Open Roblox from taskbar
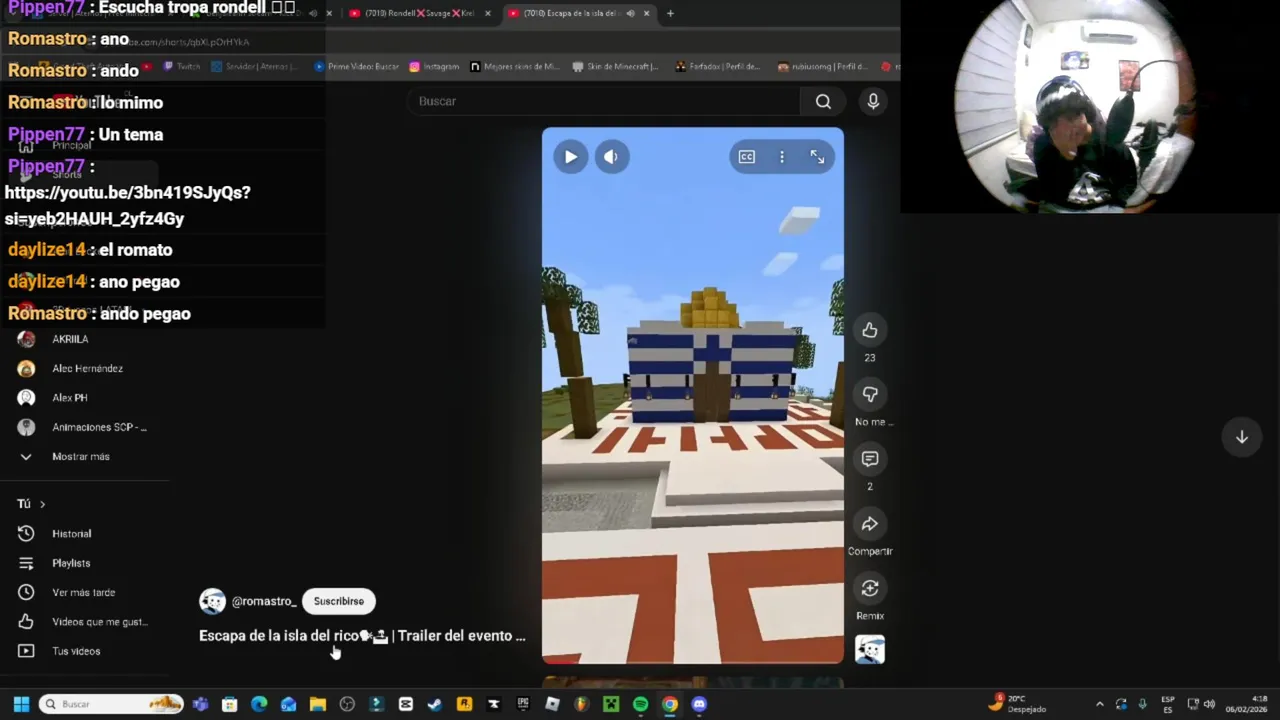This screenshot has height=720, width=1280. pos(552,704)
